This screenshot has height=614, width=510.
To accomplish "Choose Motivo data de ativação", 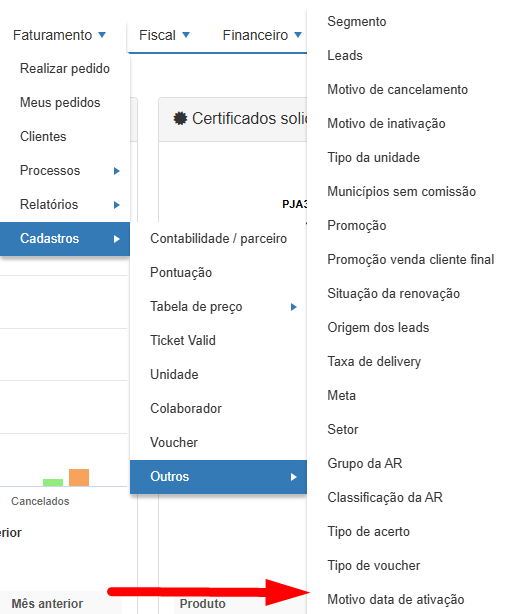I will [x=396, y=600].
